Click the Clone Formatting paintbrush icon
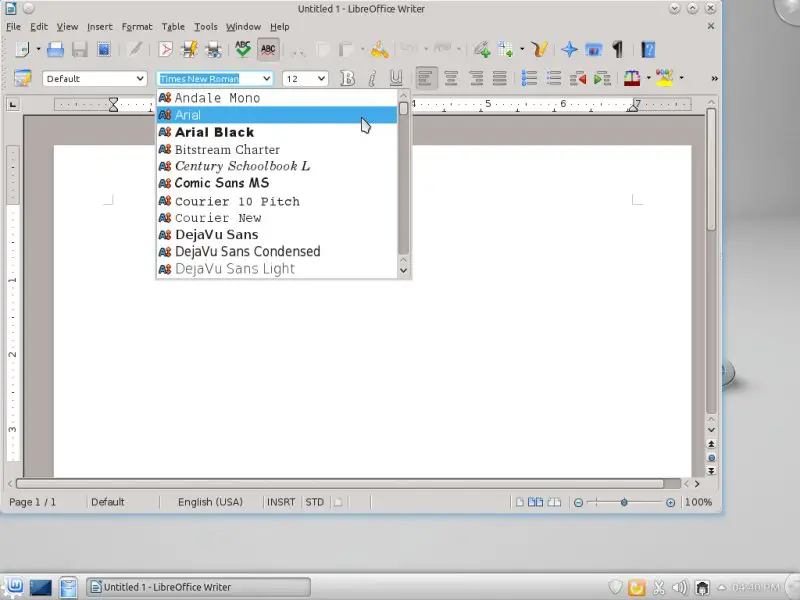 pyautogui.click(x=380, y=49)
